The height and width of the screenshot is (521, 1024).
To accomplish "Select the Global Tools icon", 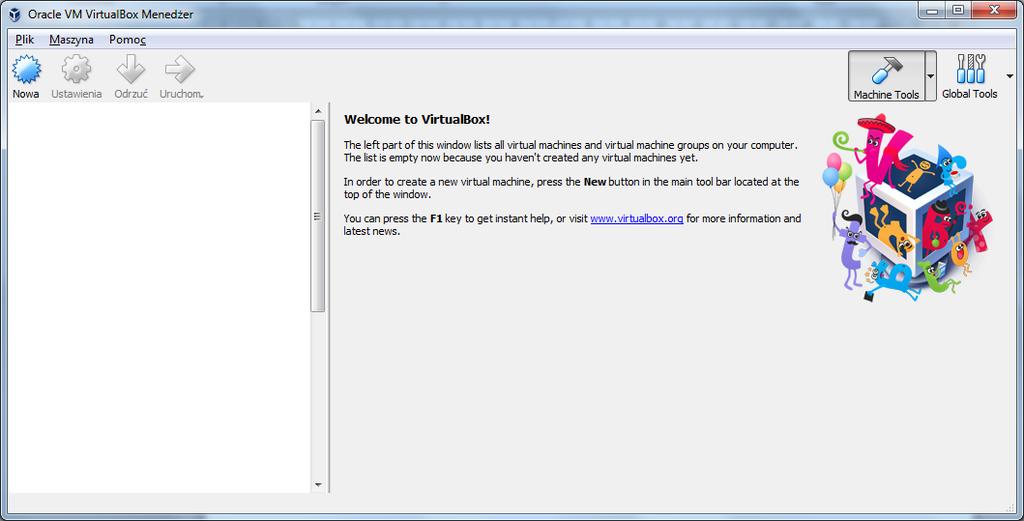I will point(970,69).
